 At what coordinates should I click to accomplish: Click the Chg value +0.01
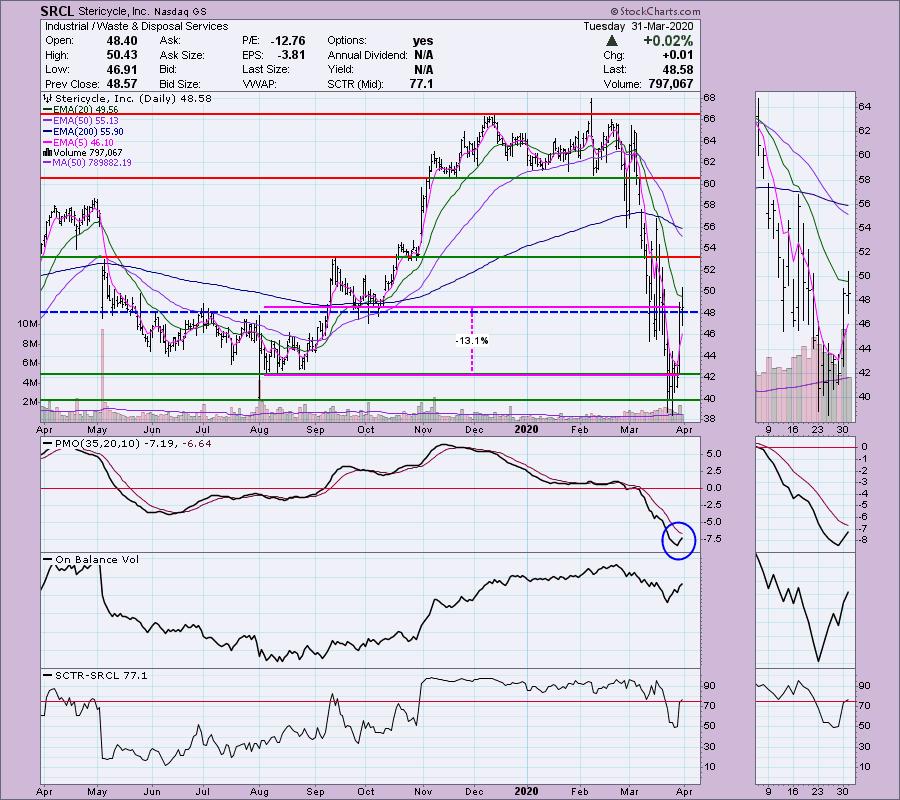click(677, 55)
